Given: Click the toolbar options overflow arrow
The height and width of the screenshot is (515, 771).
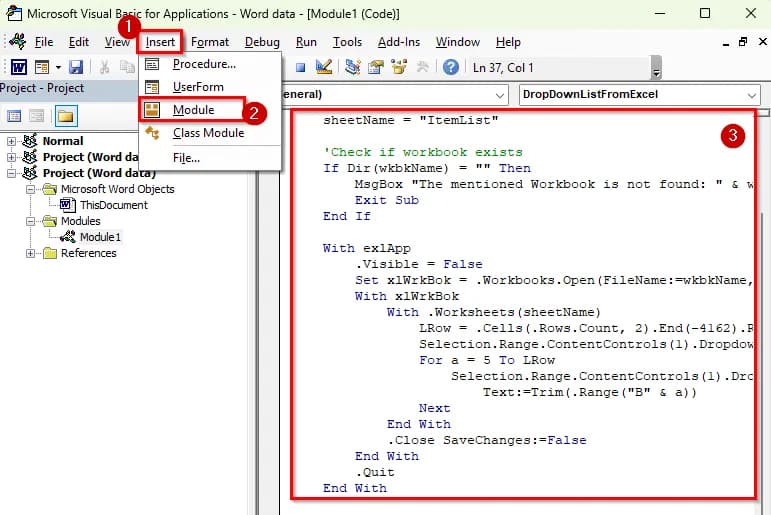Looking at the screenshot, I should (x=656, y=68).
